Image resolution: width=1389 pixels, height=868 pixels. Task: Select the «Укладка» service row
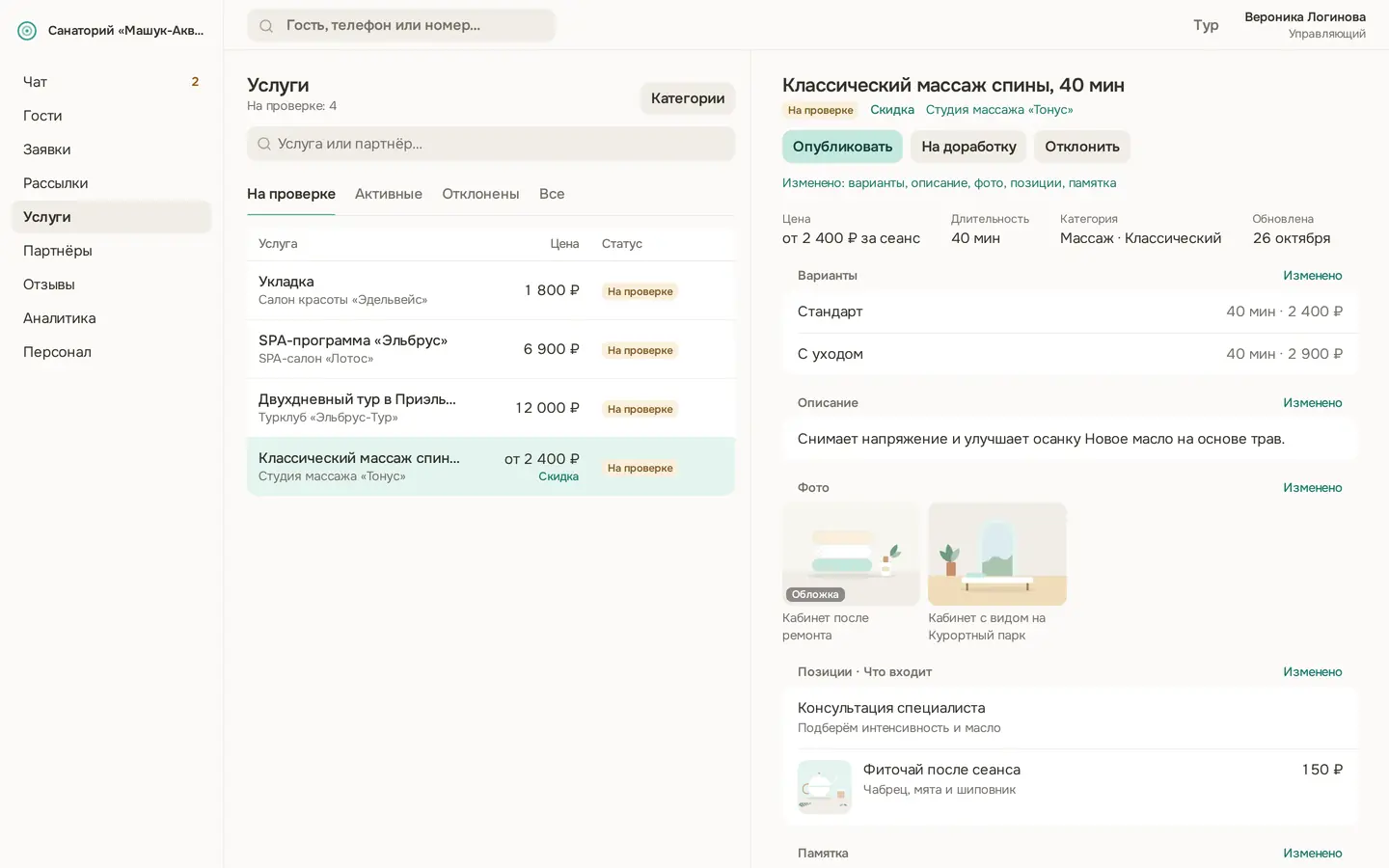tap(491, 290)
